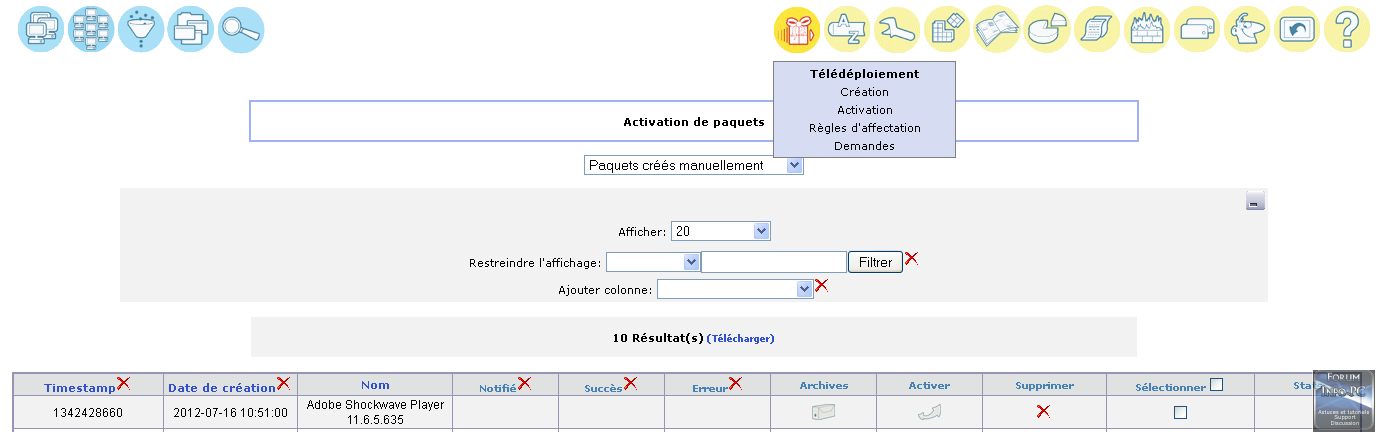Screen dimensions: 1376x432
Task: Click the funnel filter icon
Action: pos(140,30)
